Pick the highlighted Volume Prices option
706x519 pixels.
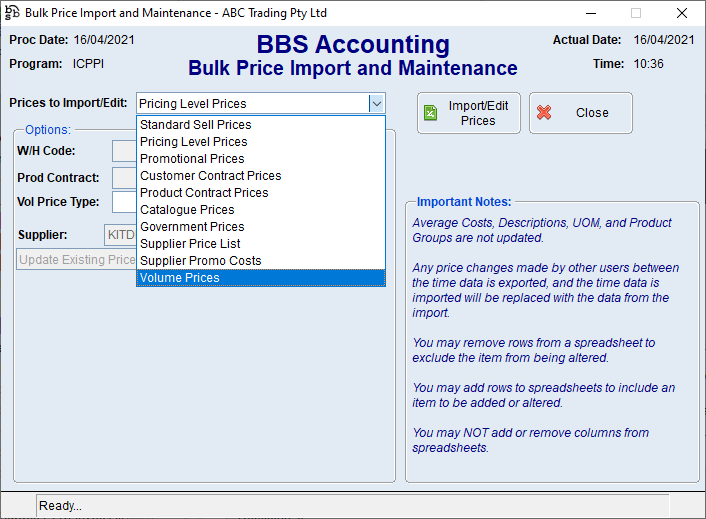pos(180,278)
